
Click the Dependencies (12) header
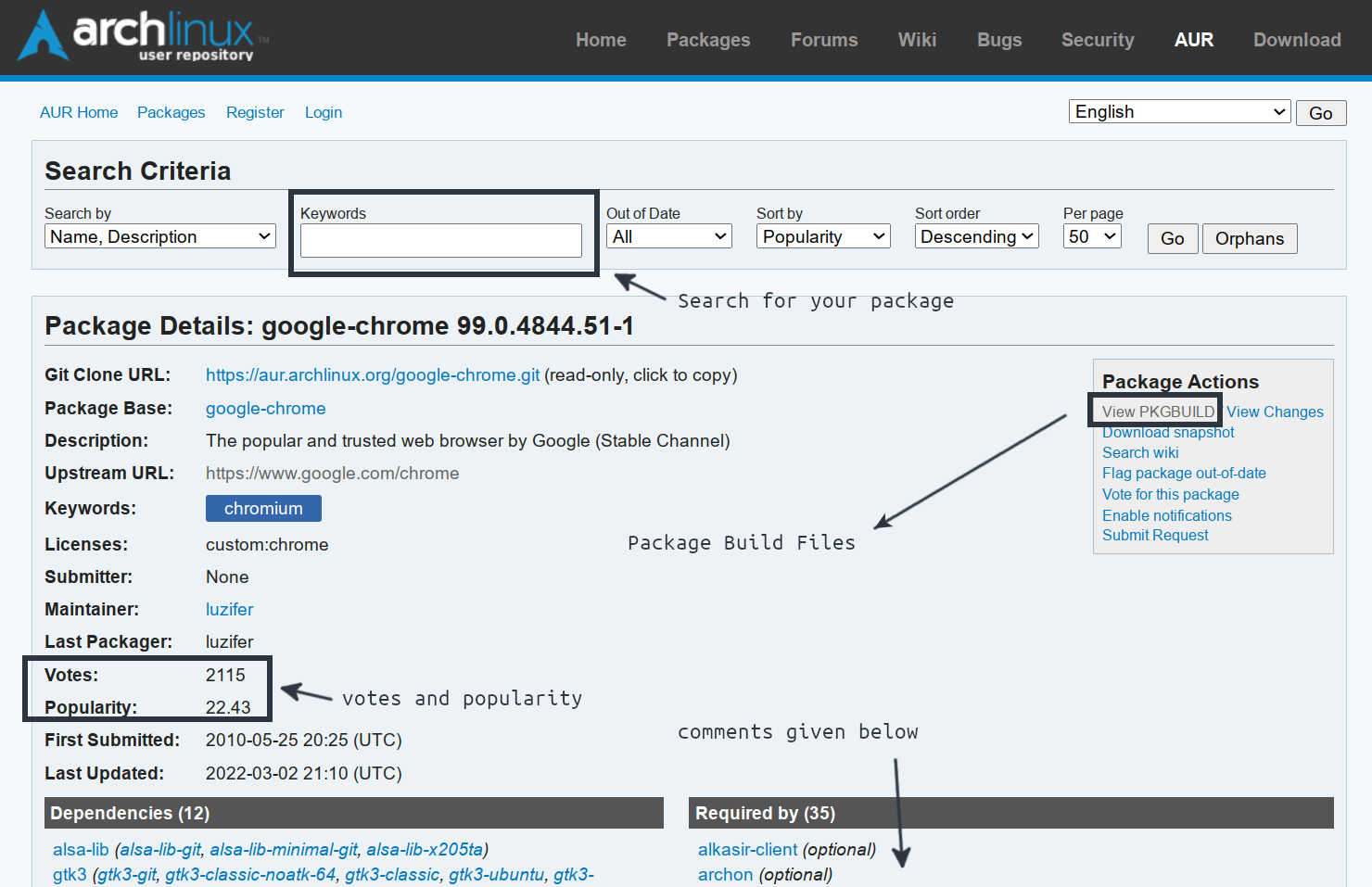click(354, 813)
